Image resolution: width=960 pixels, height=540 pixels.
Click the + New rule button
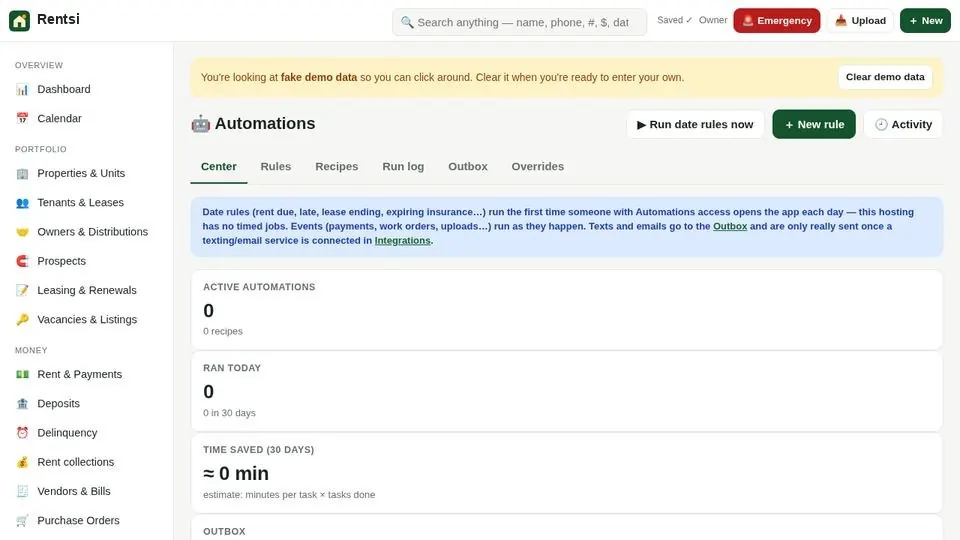[x=814, y=124]
